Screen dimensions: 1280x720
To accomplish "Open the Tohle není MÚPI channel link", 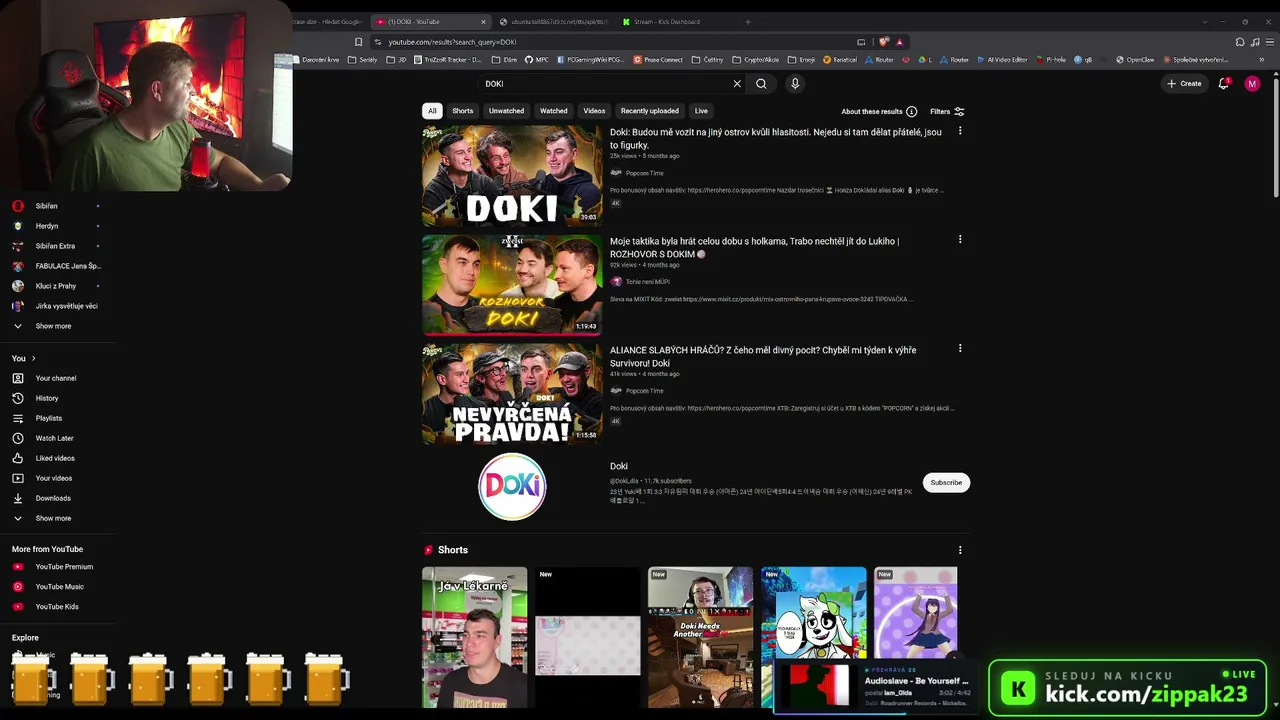I will [x=647, y=282].
